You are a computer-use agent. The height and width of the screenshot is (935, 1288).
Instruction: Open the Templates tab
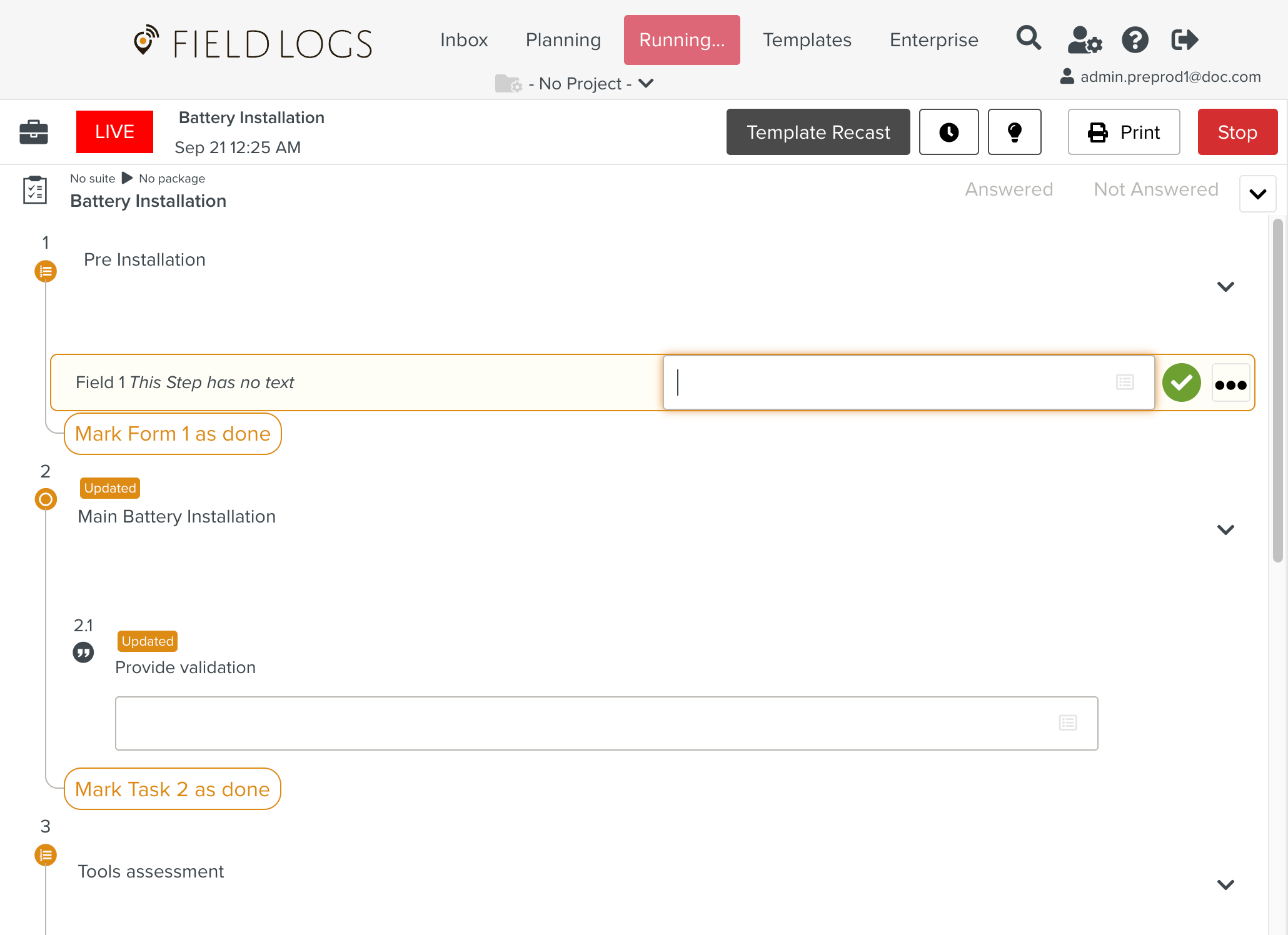tap(807, 40)
